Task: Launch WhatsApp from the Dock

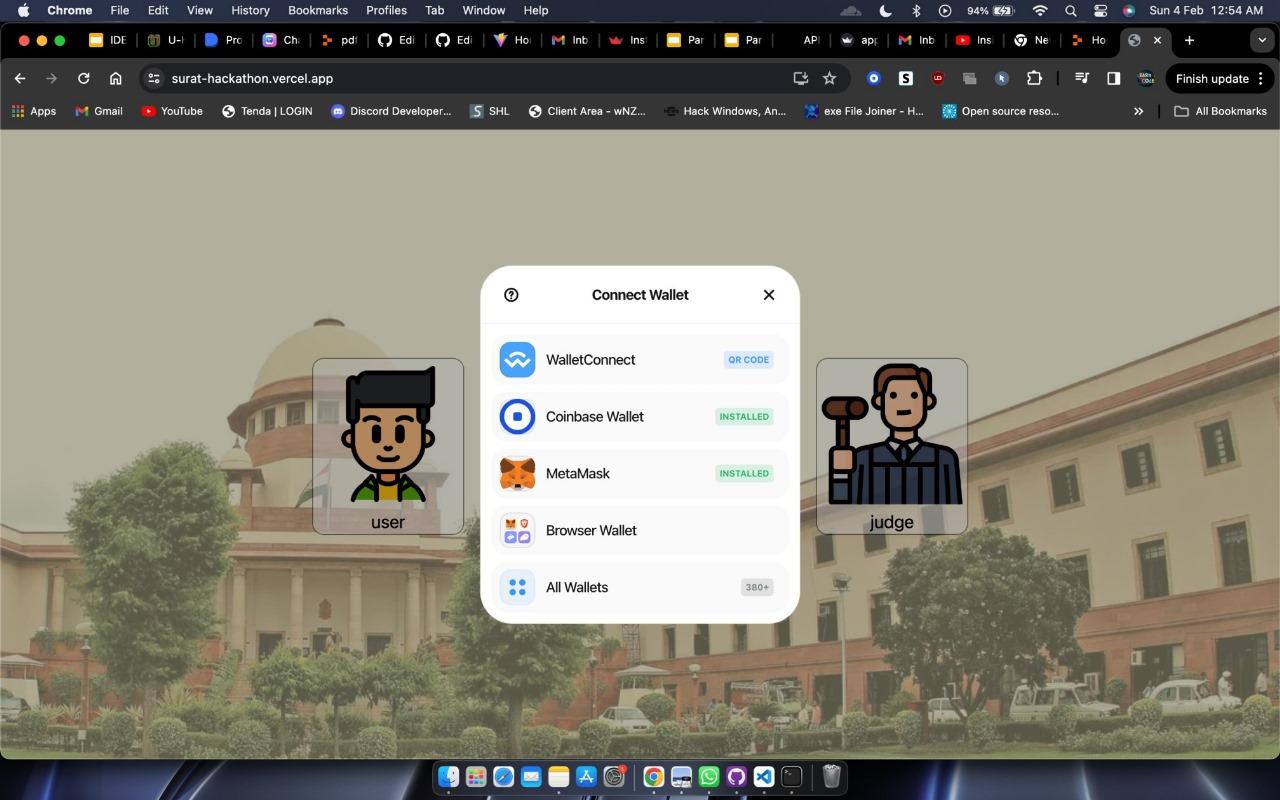Action: click(709, 776)
